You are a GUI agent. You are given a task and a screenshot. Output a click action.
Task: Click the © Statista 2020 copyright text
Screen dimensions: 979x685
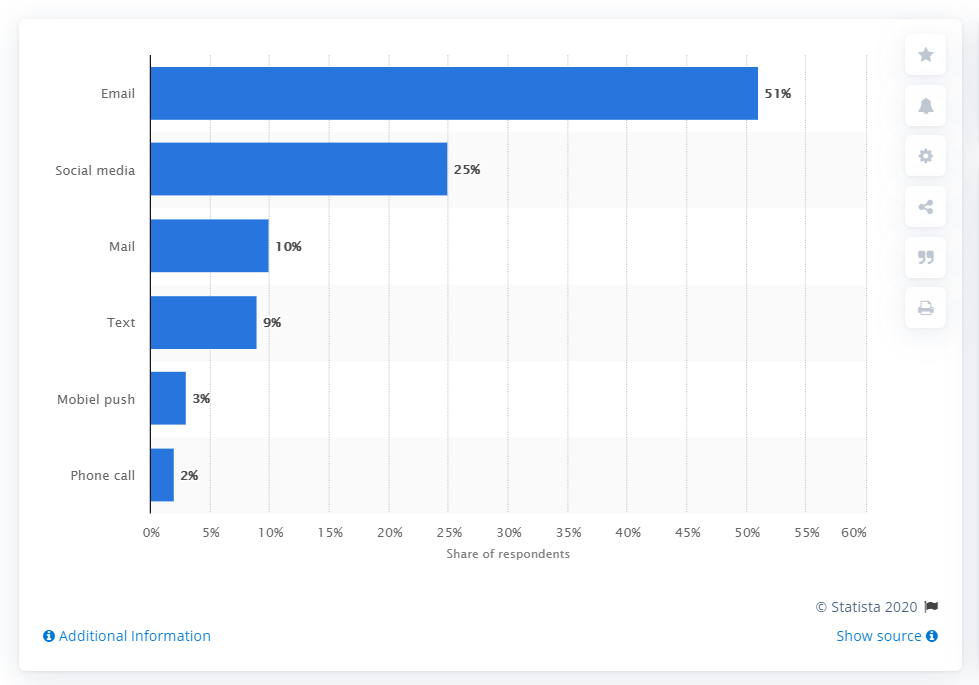866,607
